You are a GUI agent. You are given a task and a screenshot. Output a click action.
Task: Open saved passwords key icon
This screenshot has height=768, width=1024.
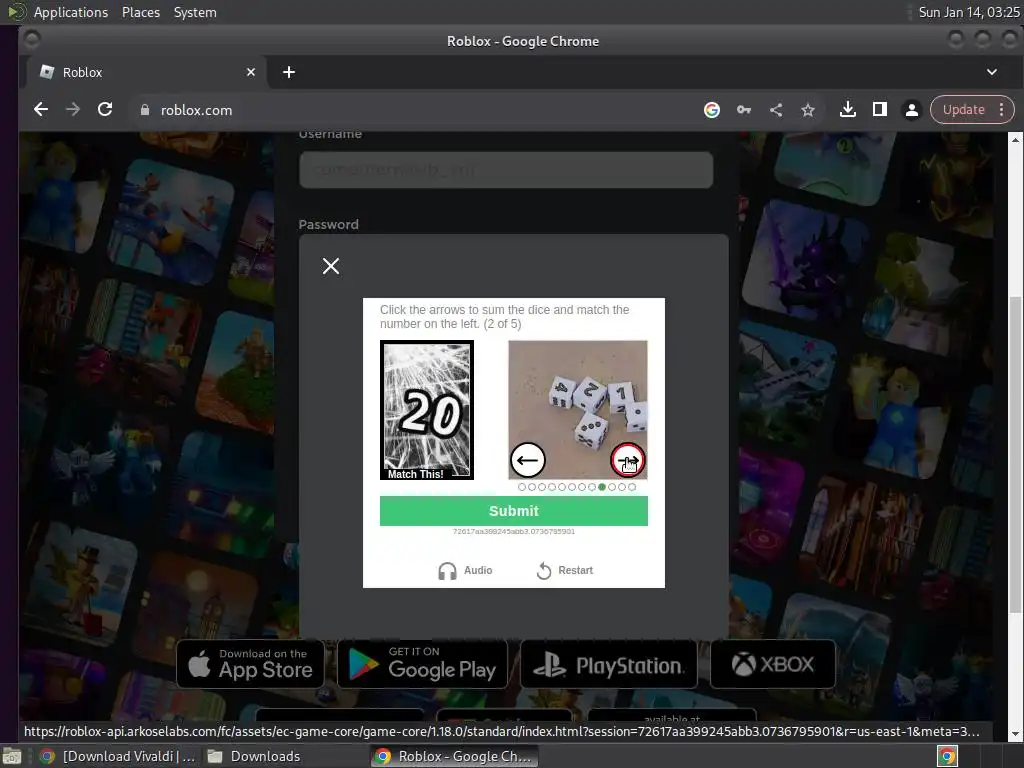click(744, 110)
